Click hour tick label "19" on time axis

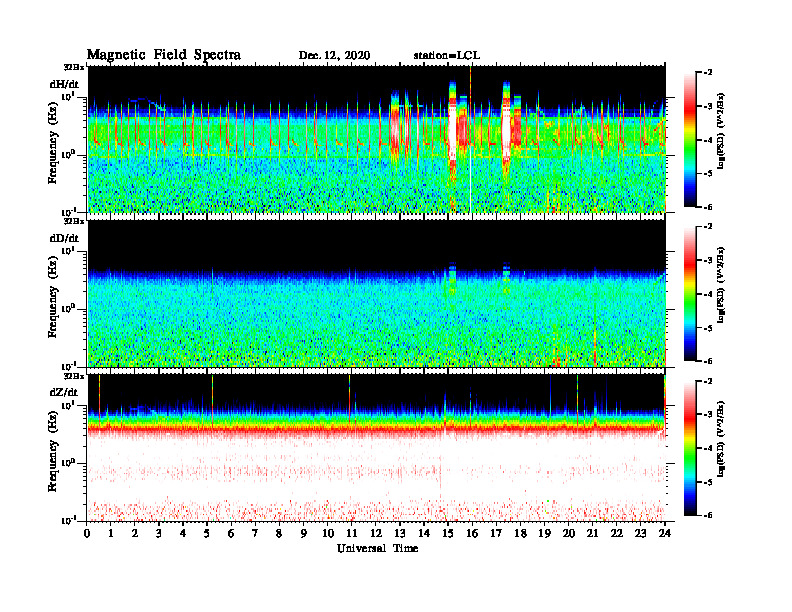[x=544, y=534]
